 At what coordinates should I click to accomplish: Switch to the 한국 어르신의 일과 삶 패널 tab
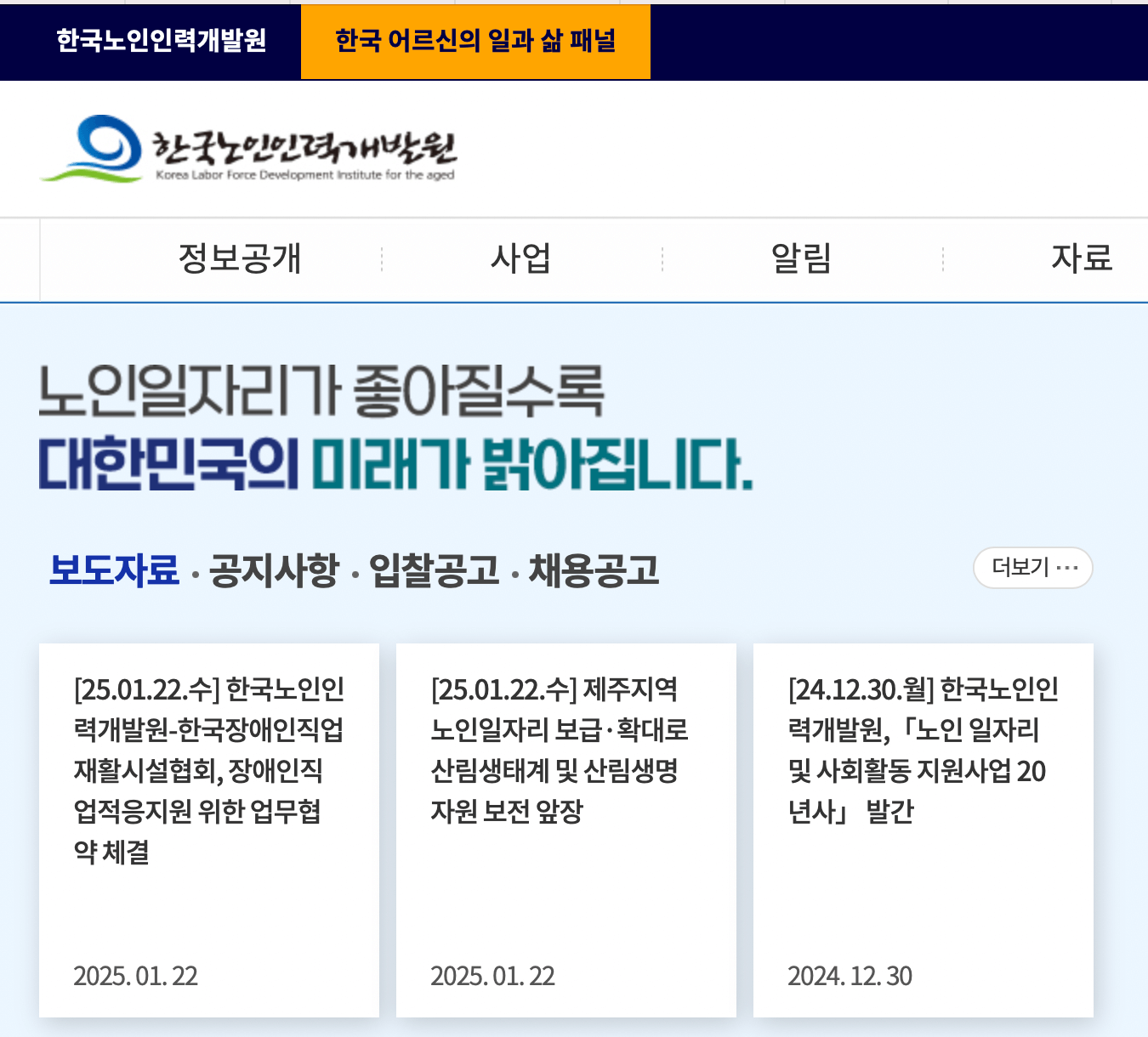coord(475,40)
